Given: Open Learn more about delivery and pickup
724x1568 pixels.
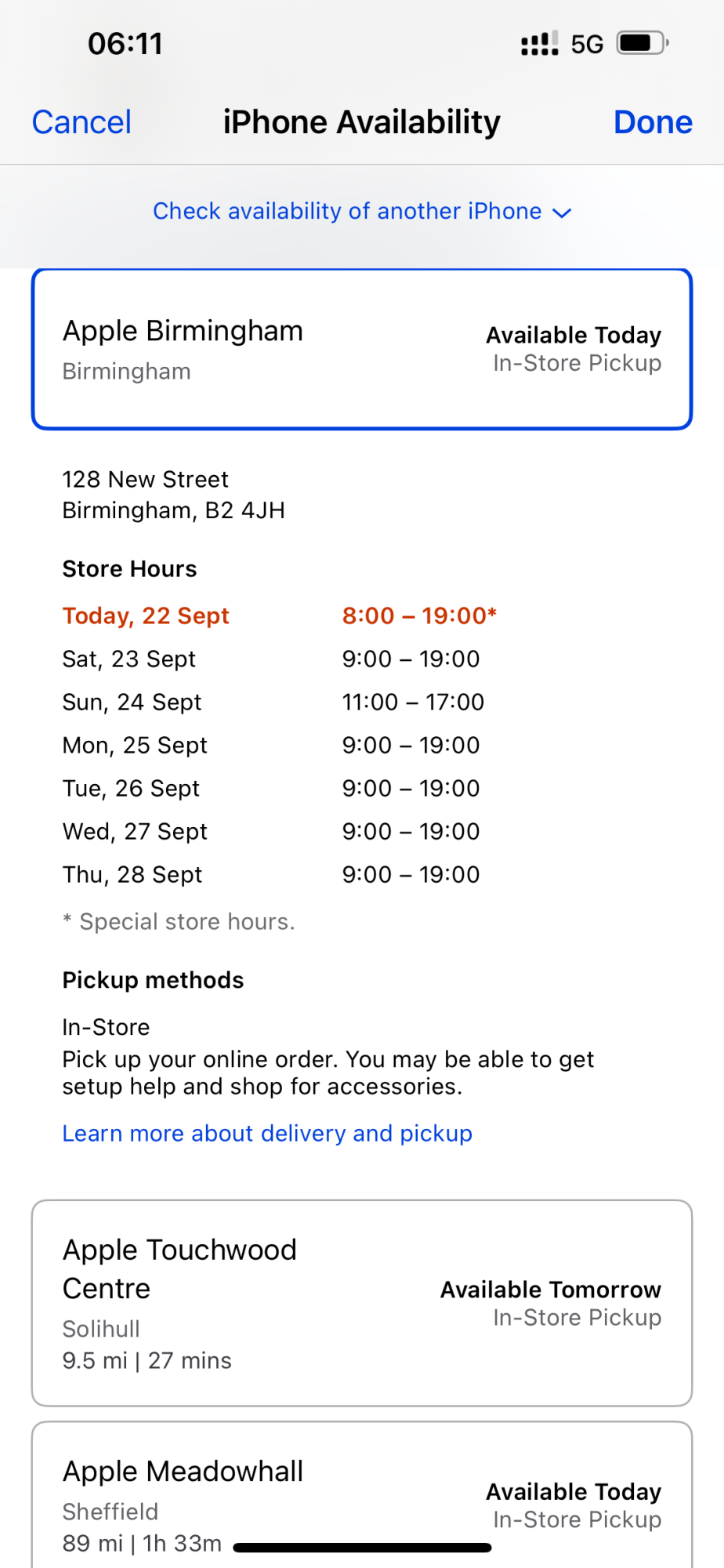Looking at the screenshot, I should pos(267,1134).
